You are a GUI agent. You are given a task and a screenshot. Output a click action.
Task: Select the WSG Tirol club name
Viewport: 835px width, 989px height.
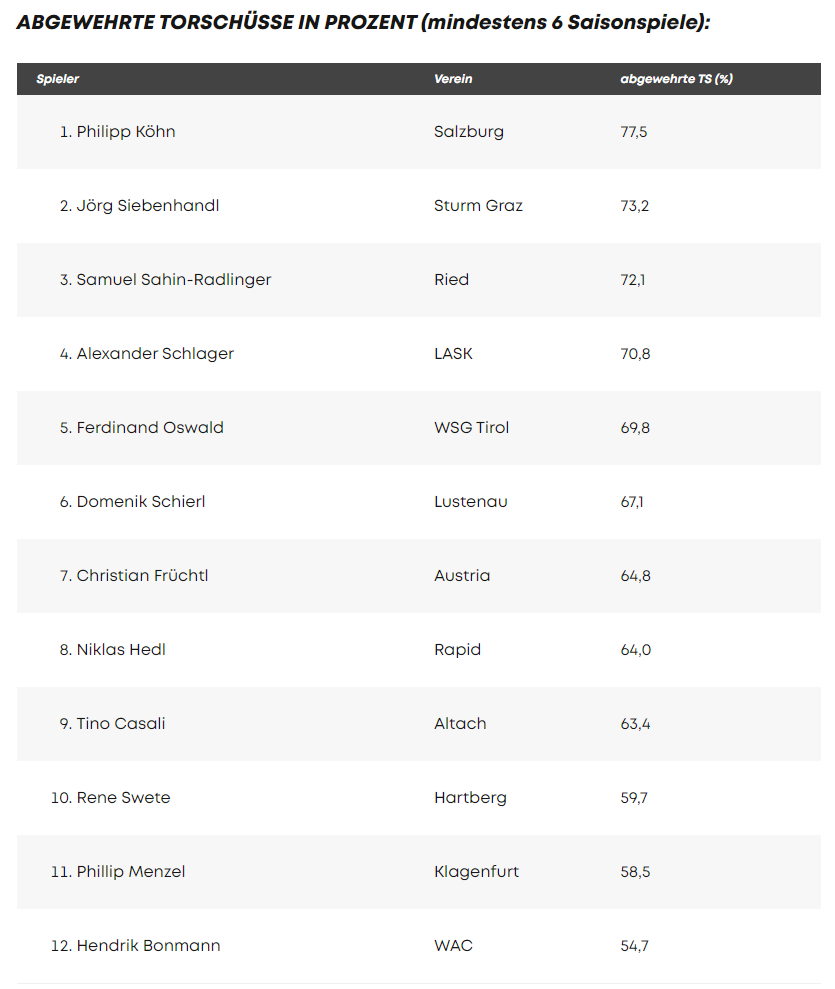click(x=471, y=428)
